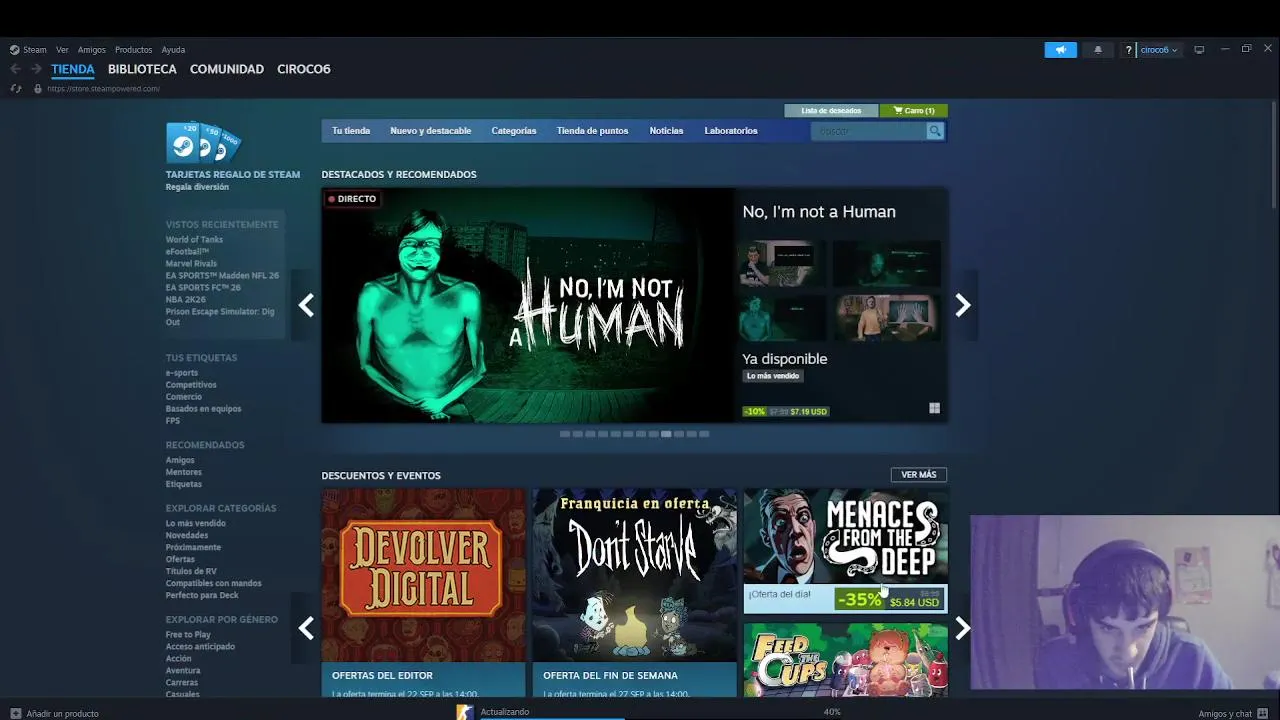Image resolution: width=1280 pixels, height=720 pixels.
Task: Click the Añadir un producto plus icon
Action: (x=16, y=713)
